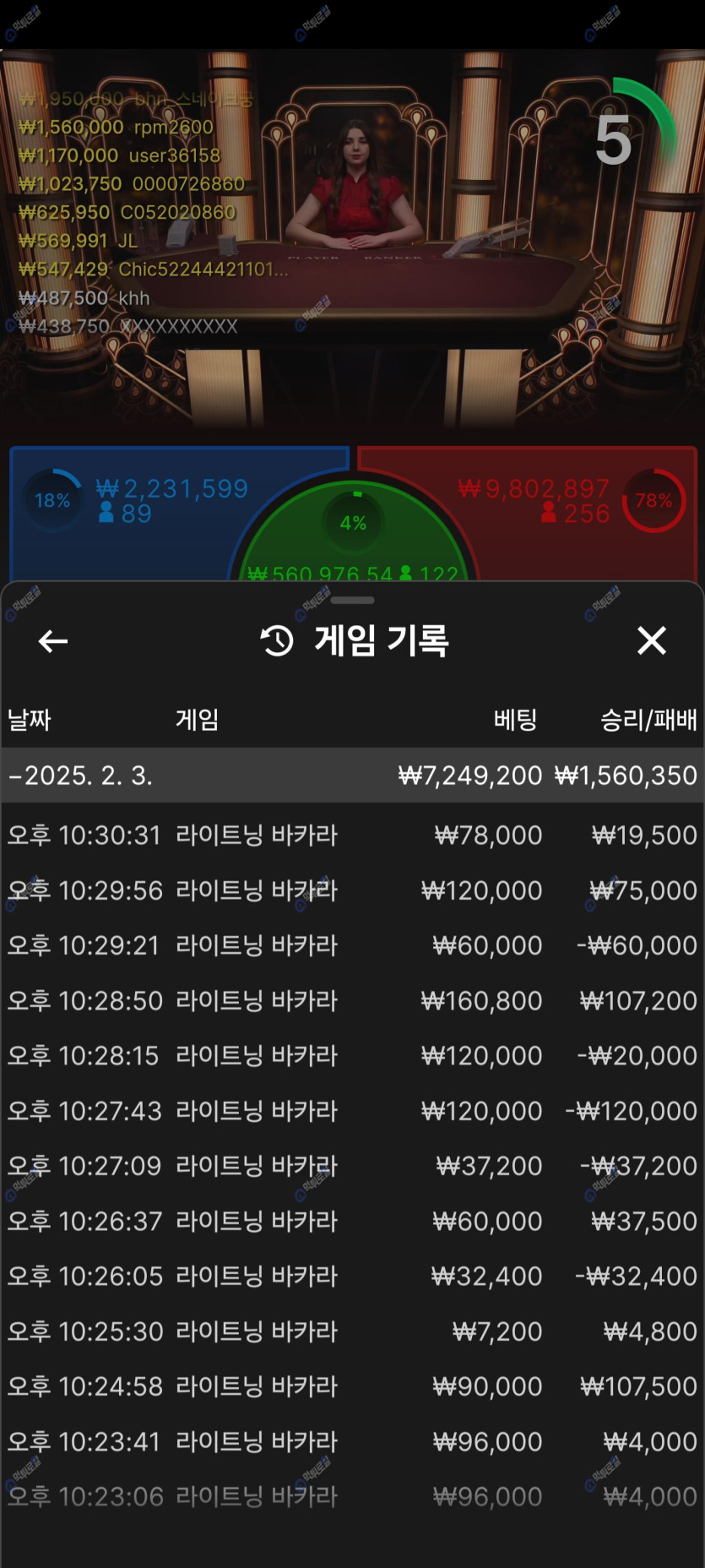Tap the history clock icon beside 게임 기록
705x1568 pixels.
[277, 641]
